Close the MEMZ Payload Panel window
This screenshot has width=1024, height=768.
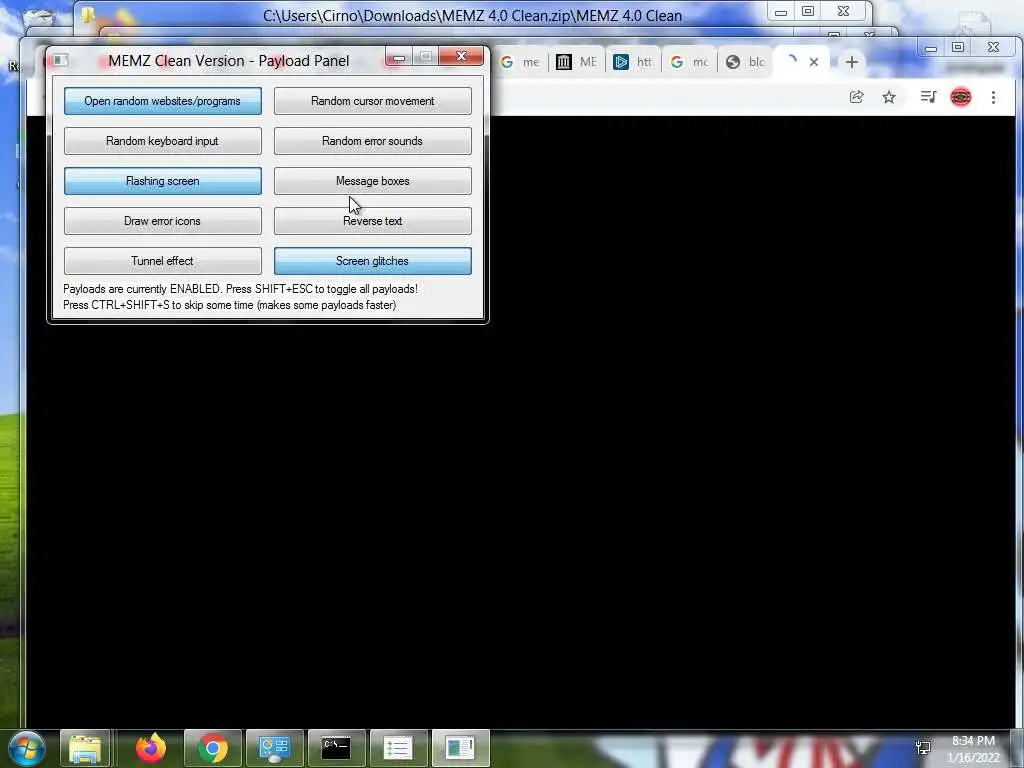(461, 57)
